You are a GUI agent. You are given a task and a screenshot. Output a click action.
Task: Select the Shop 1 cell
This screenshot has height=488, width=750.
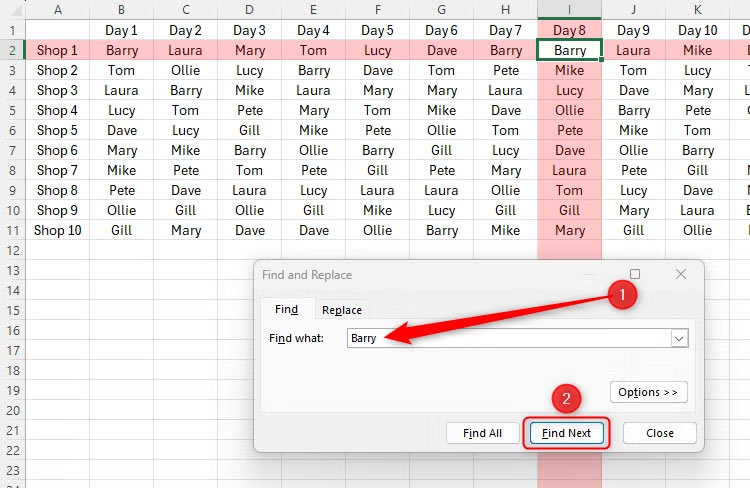coord(57,50)
